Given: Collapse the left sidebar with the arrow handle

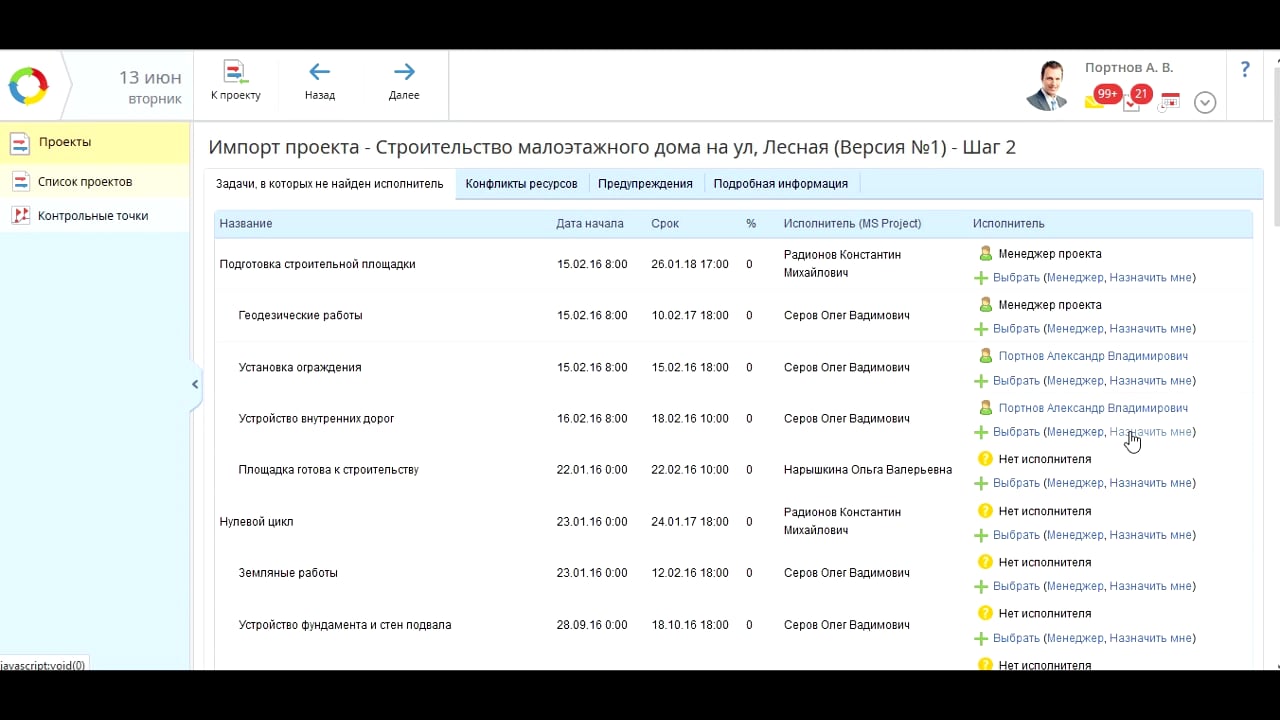Looking at the screenshot, I should [x=195, y=384].
